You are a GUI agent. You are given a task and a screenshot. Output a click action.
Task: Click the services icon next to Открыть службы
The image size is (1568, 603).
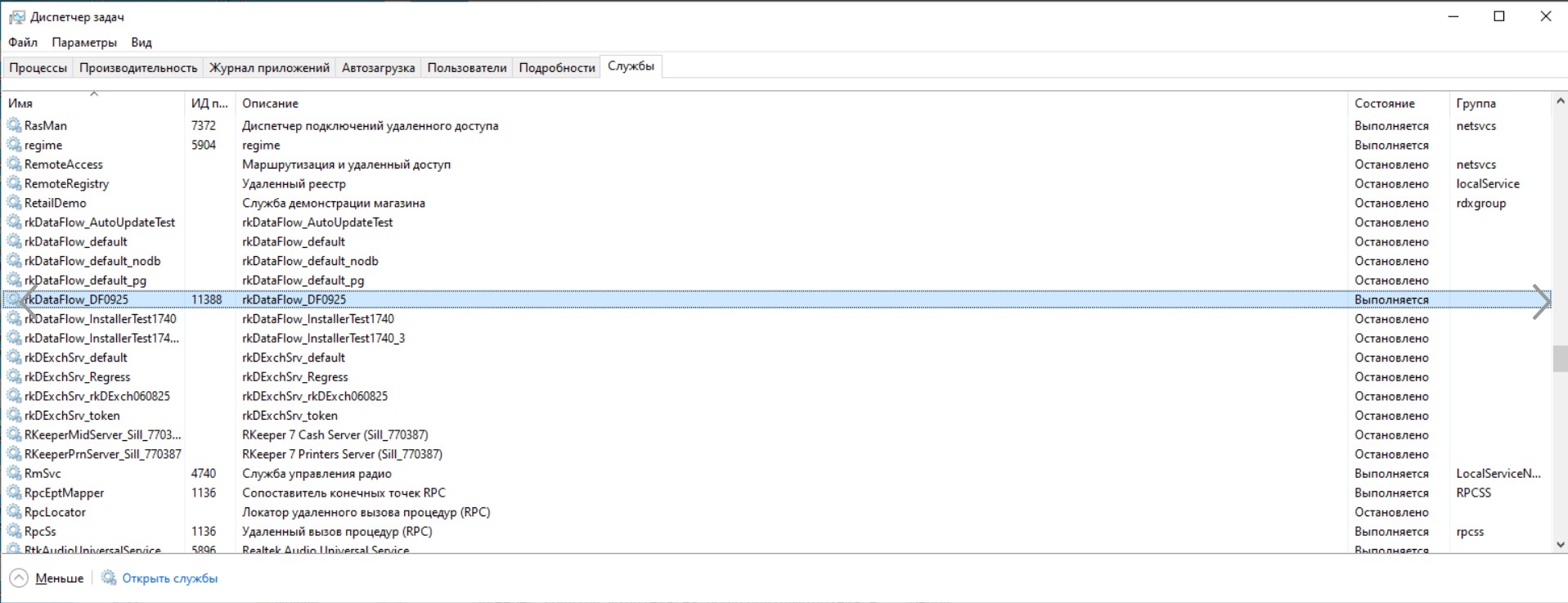tap(109, 578)
